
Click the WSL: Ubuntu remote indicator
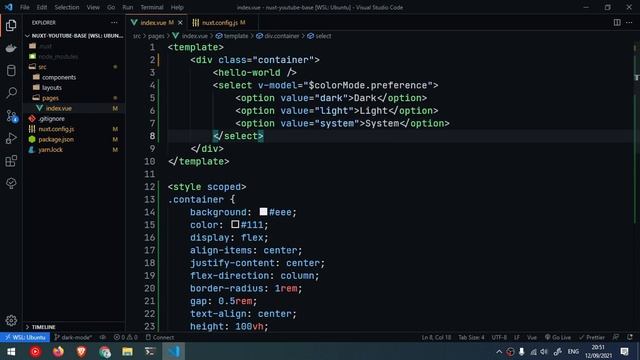25,338
